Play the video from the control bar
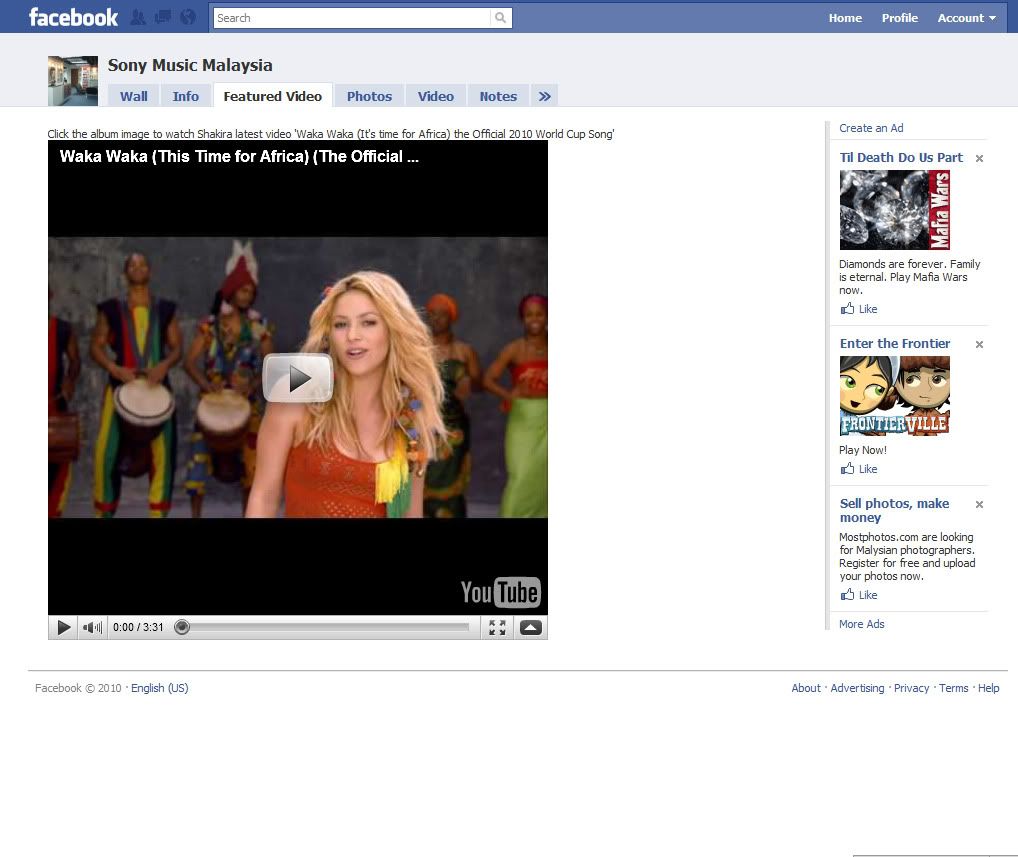Viewport: 1018px width, 857px height. coord(64,627)
